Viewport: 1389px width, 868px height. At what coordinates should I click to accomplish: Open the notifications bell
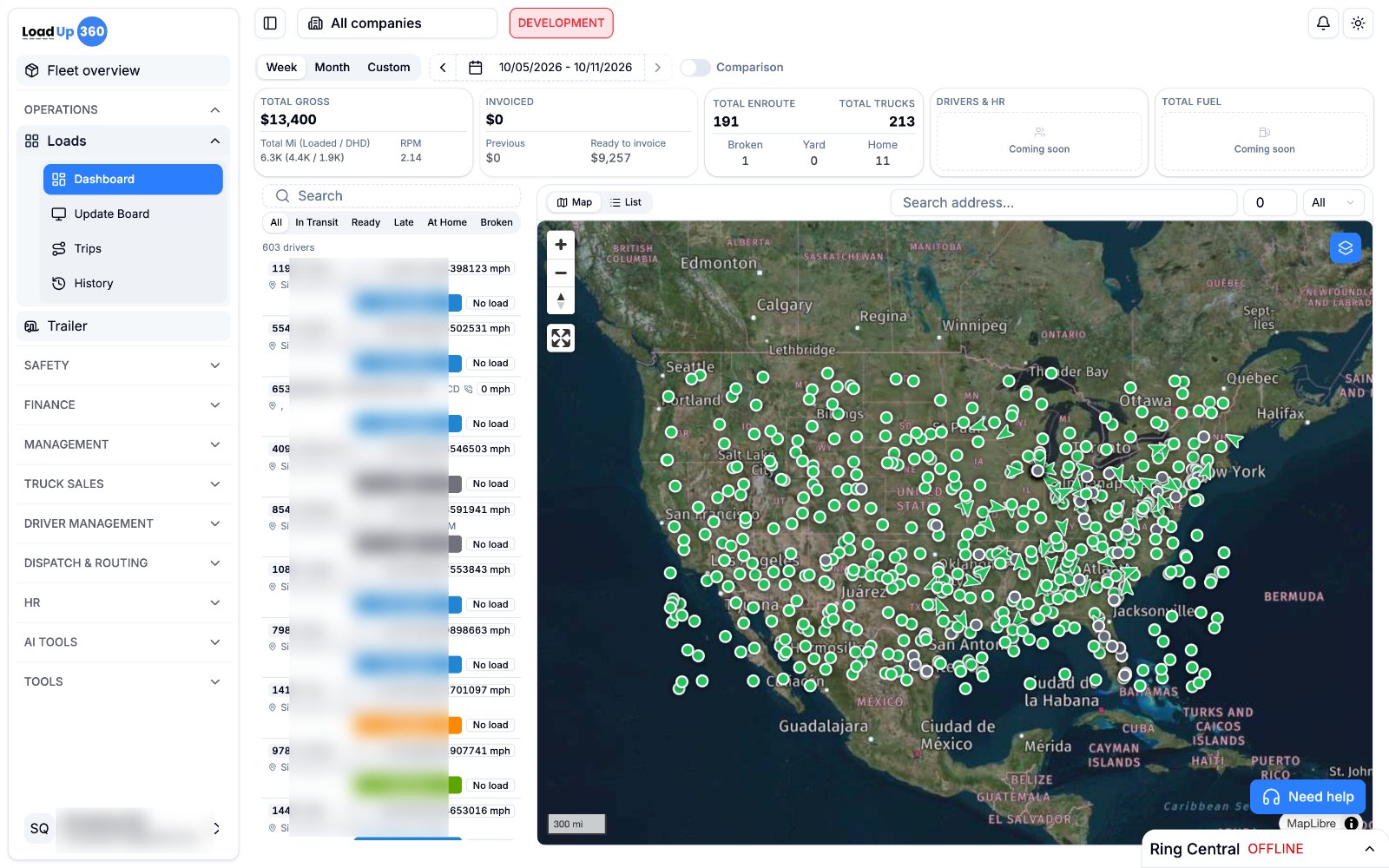1323,23
